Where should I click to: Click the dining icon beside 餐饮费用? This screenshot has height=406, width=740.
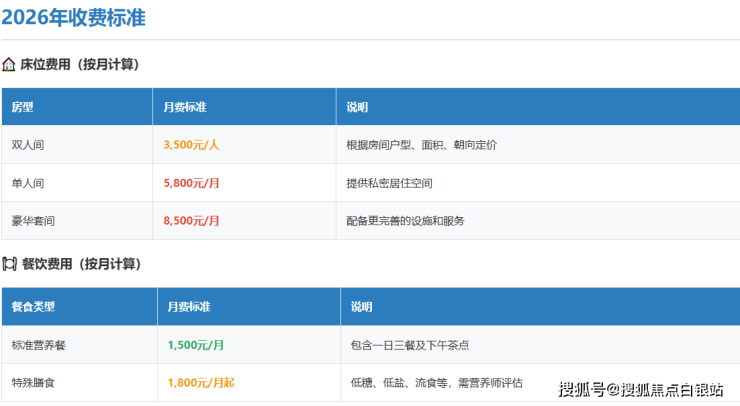(x=9, y=264)
